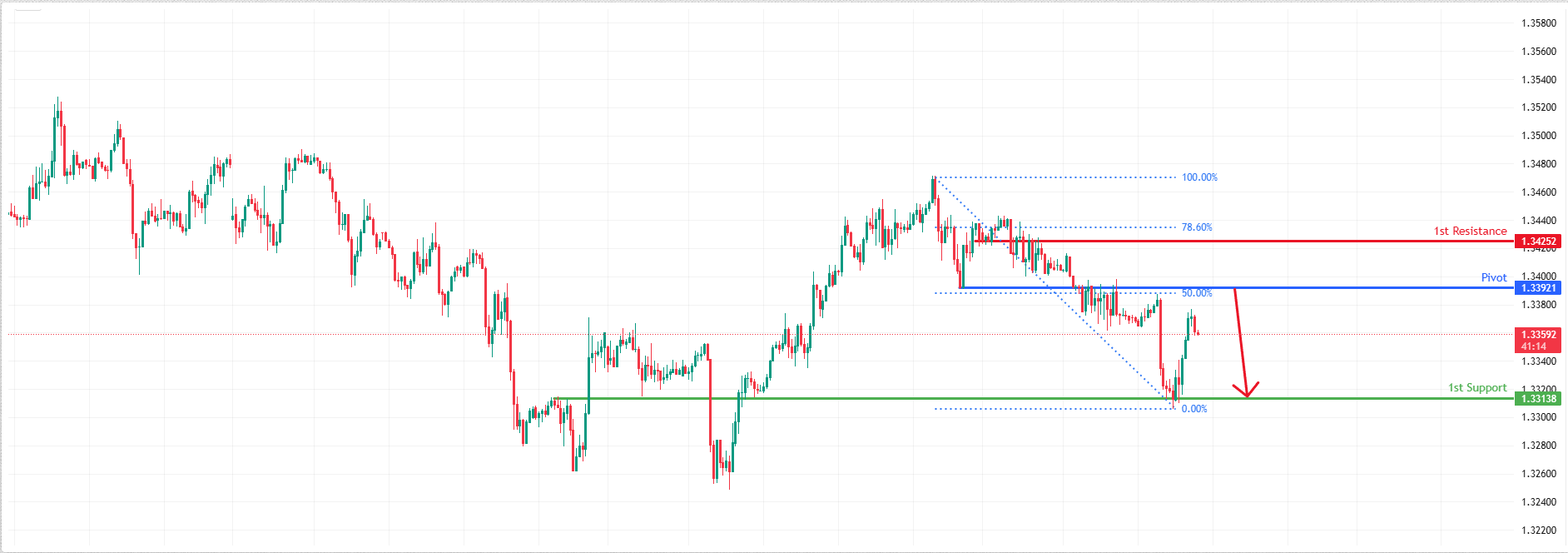Click the red downward arrow head

1246,391
